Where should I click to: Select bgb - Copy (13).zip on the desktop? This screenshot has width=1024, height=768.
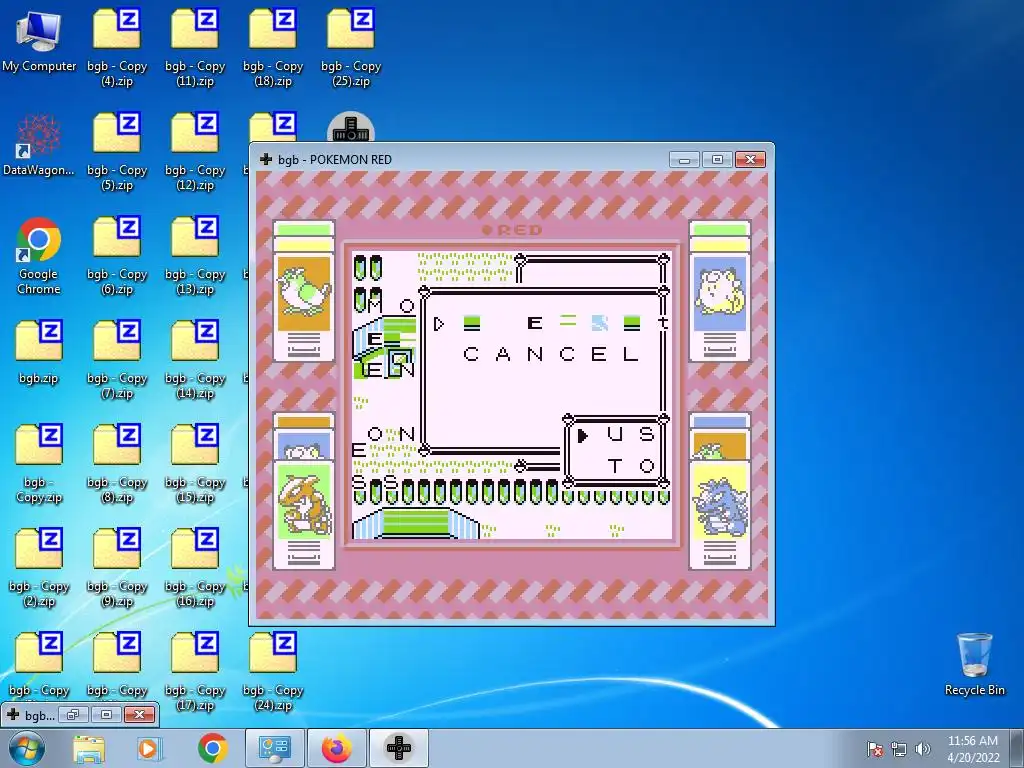195,256
